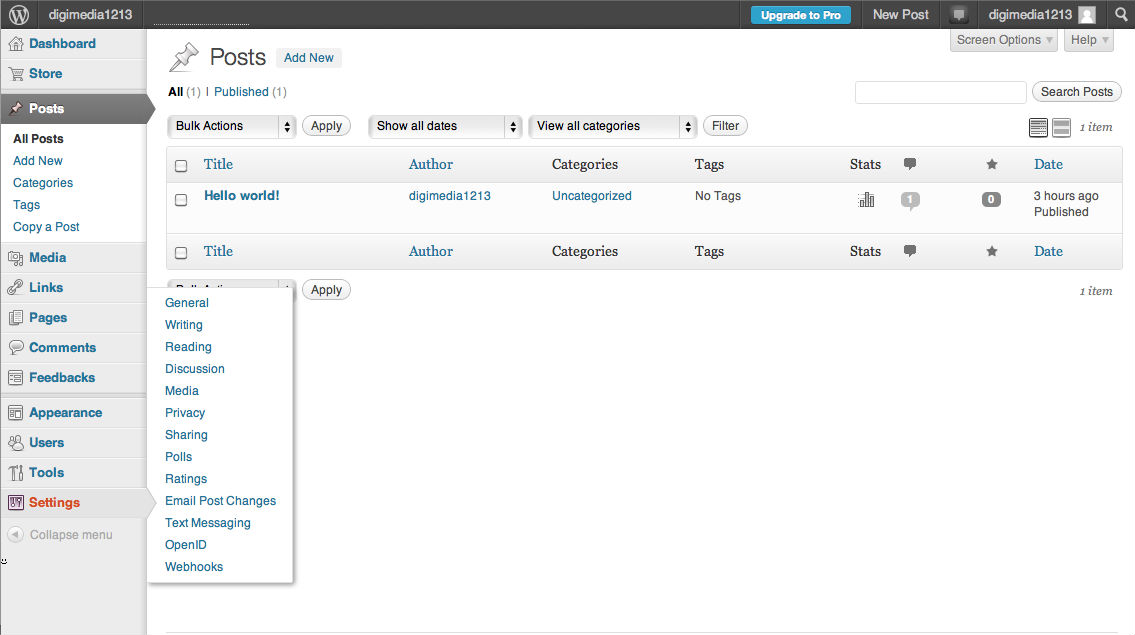Screen dimensions: 1135x635
Task: Click the Uncategorized category link
Action: [x=591, y=196]
